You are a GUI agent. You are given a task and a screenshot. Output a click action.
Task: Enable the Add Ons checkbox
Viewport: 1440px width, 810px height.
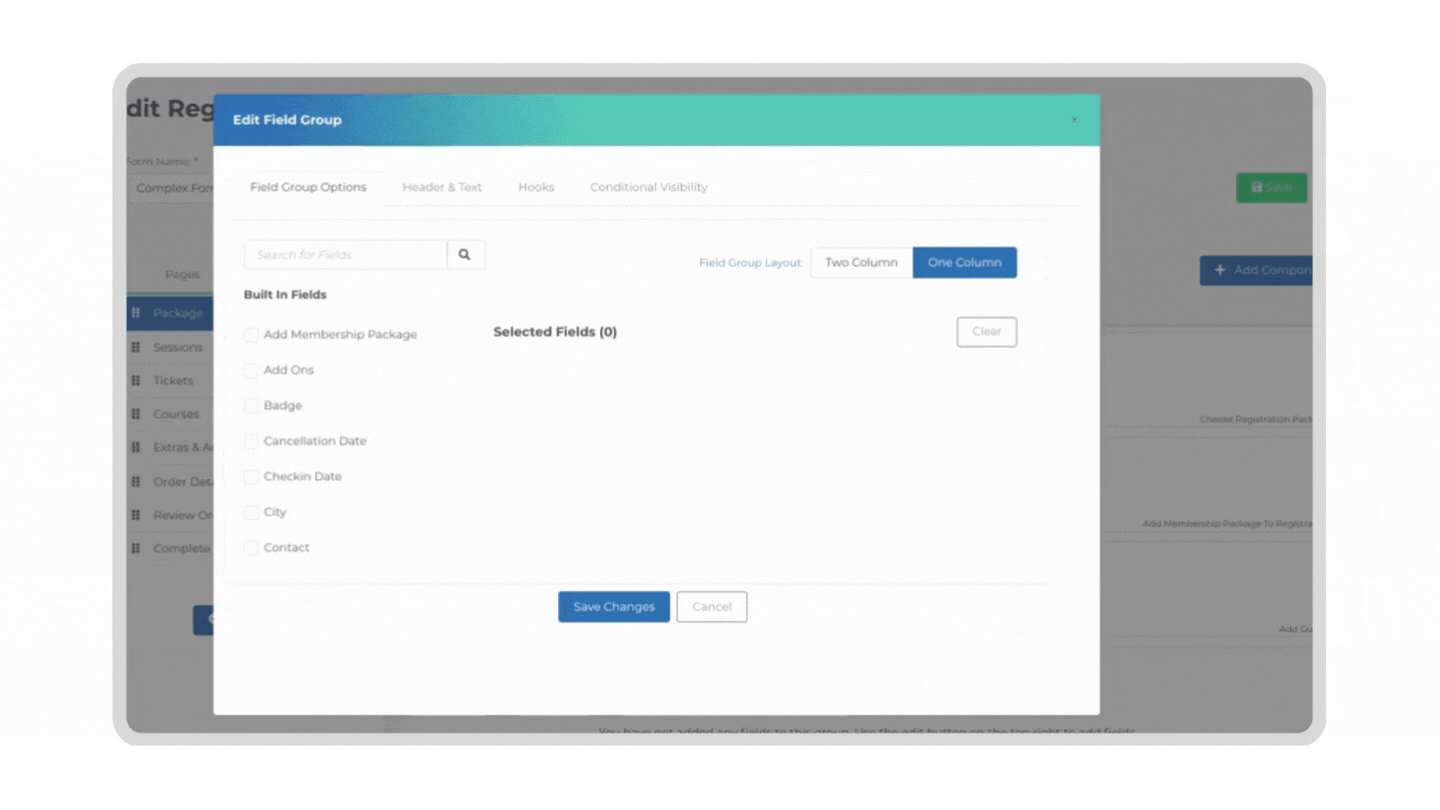(x=251, y=370)
